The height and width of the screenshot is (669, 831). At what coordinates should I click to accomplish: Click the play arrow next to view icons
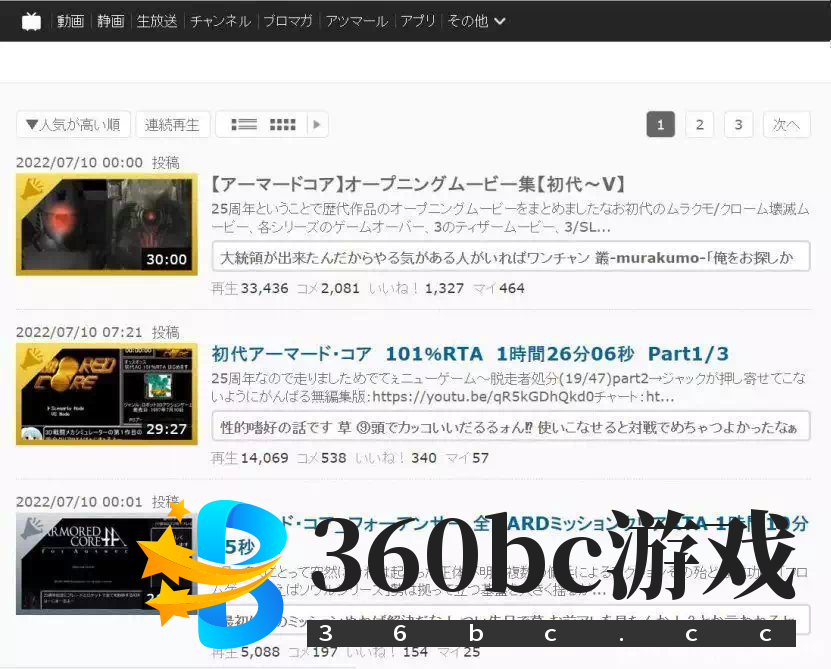point(317,125)
